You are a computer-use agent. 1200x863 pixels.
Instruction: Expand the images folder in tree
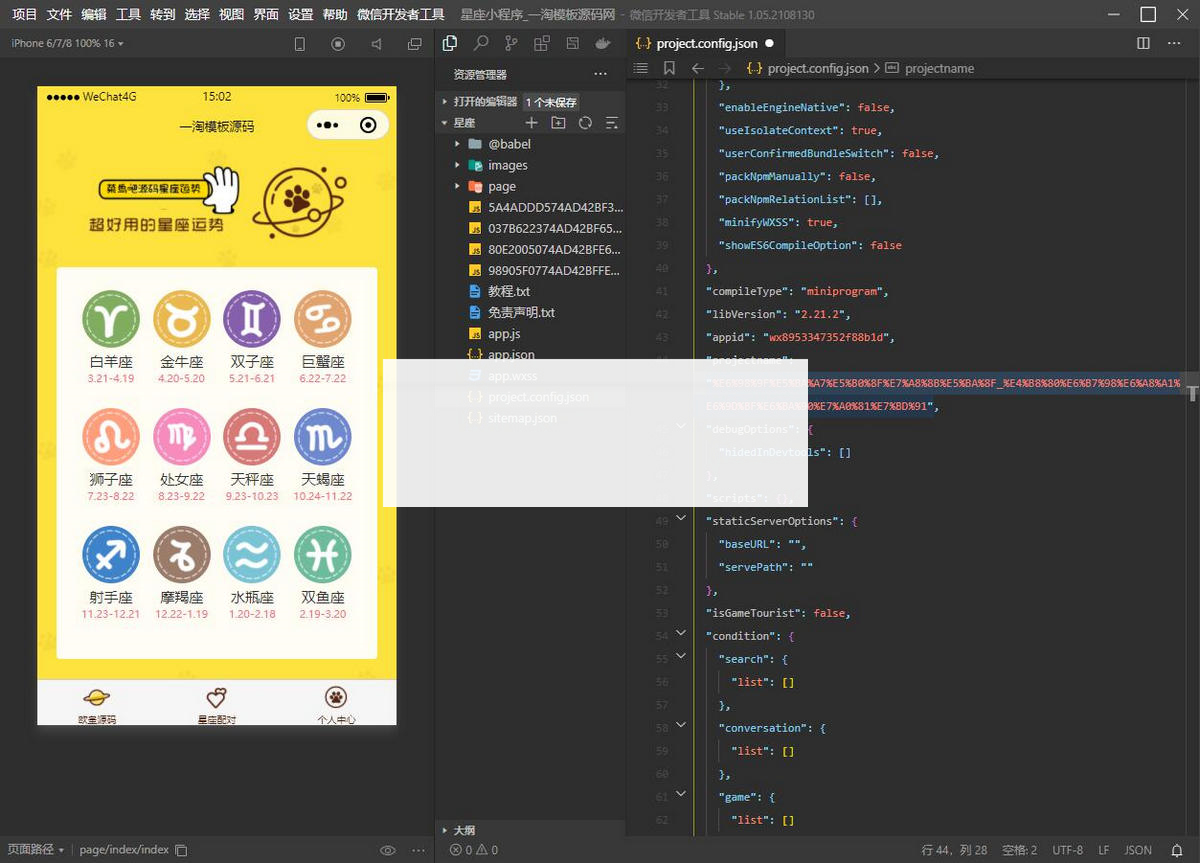point(507,165)
